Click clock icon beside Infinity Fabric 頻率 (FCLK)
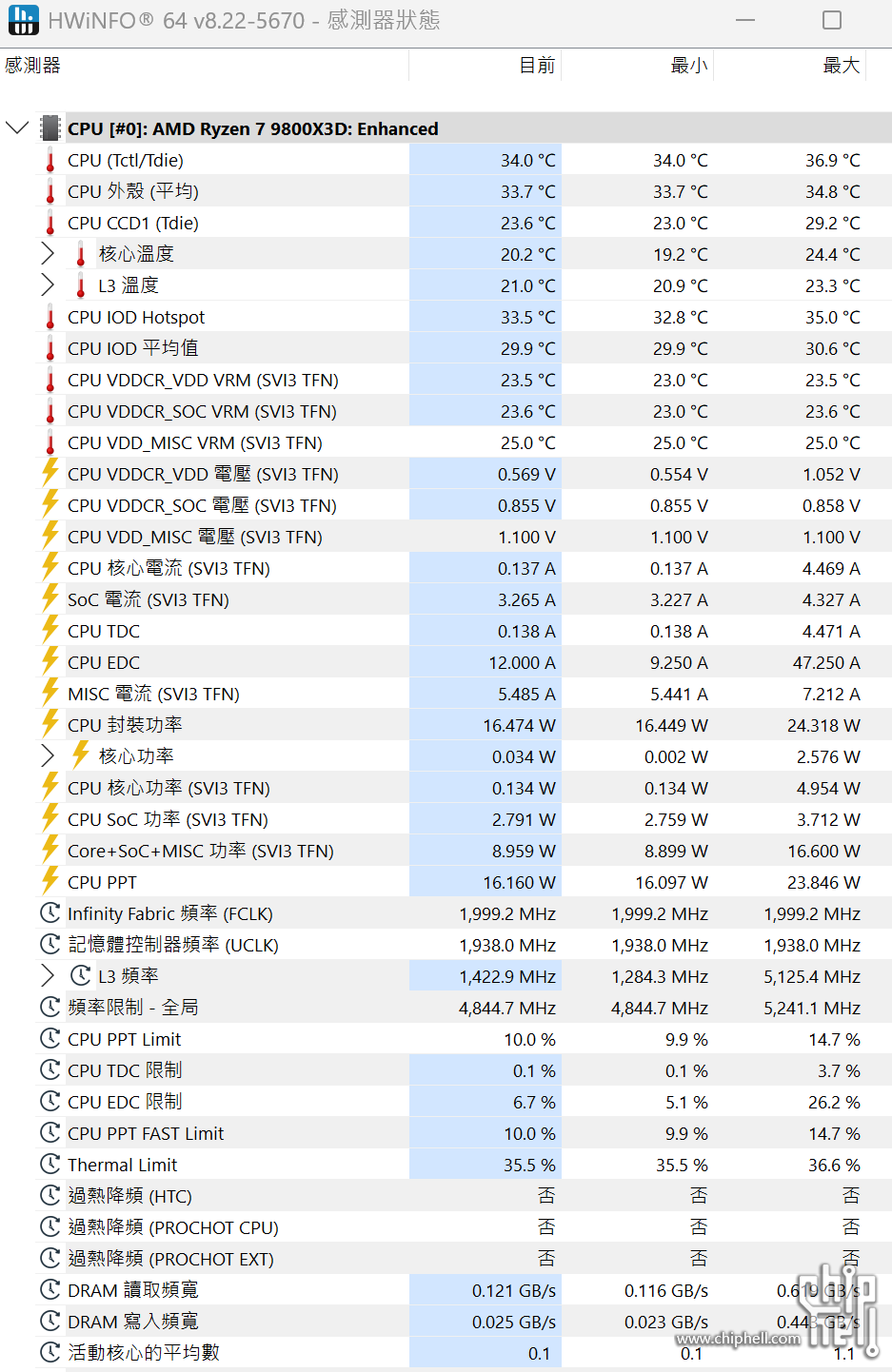 [50, 913]
